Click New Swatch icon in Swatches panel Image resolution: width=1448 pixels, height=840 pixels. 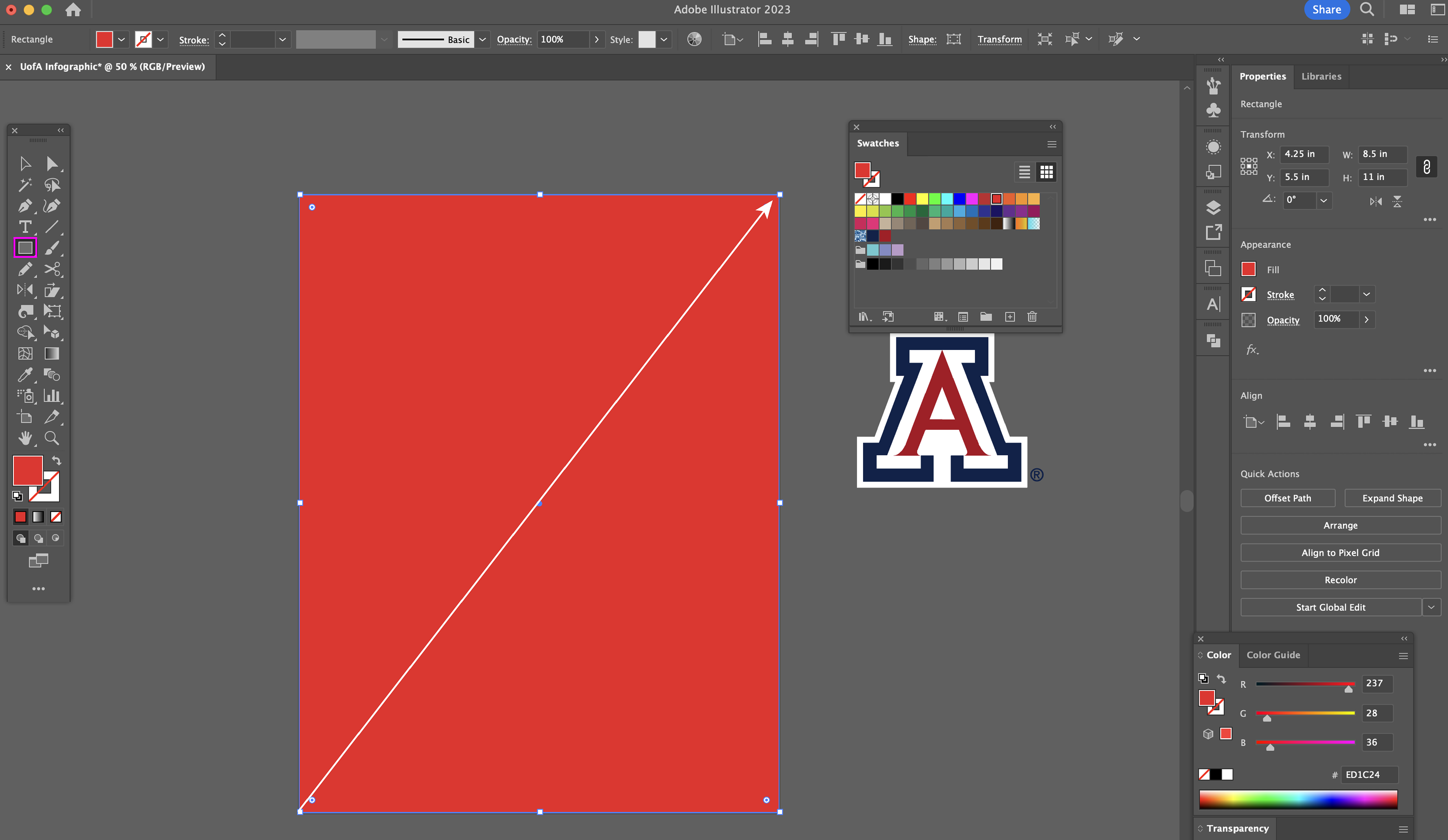(1010, 317)
